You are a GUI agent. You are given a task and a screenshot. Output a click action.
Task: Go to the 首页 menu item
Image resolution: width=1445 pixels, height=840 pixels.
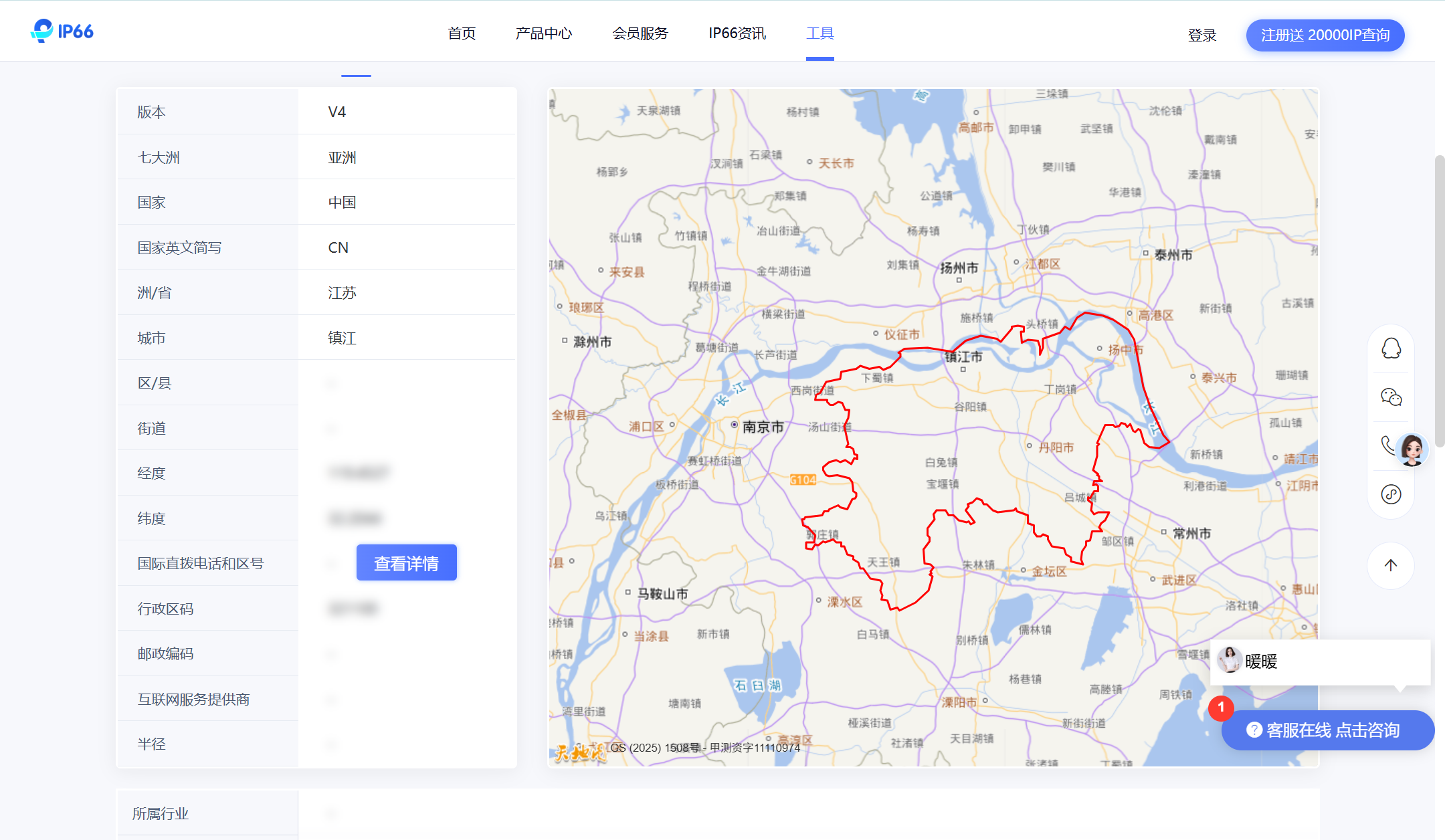pos(462,33)
